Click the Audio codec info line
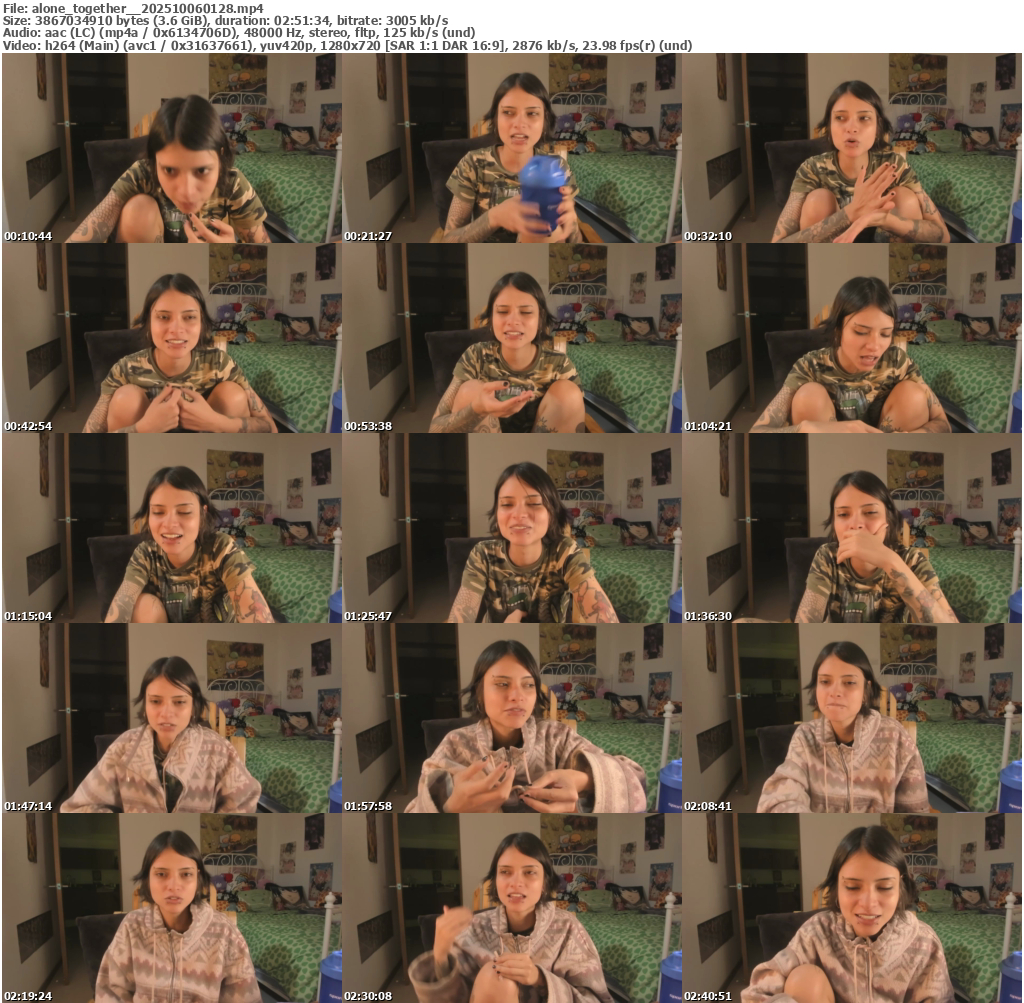The height and width of the screenshot is (1003, 1024). pyautogui.click(x=239, y=33)
